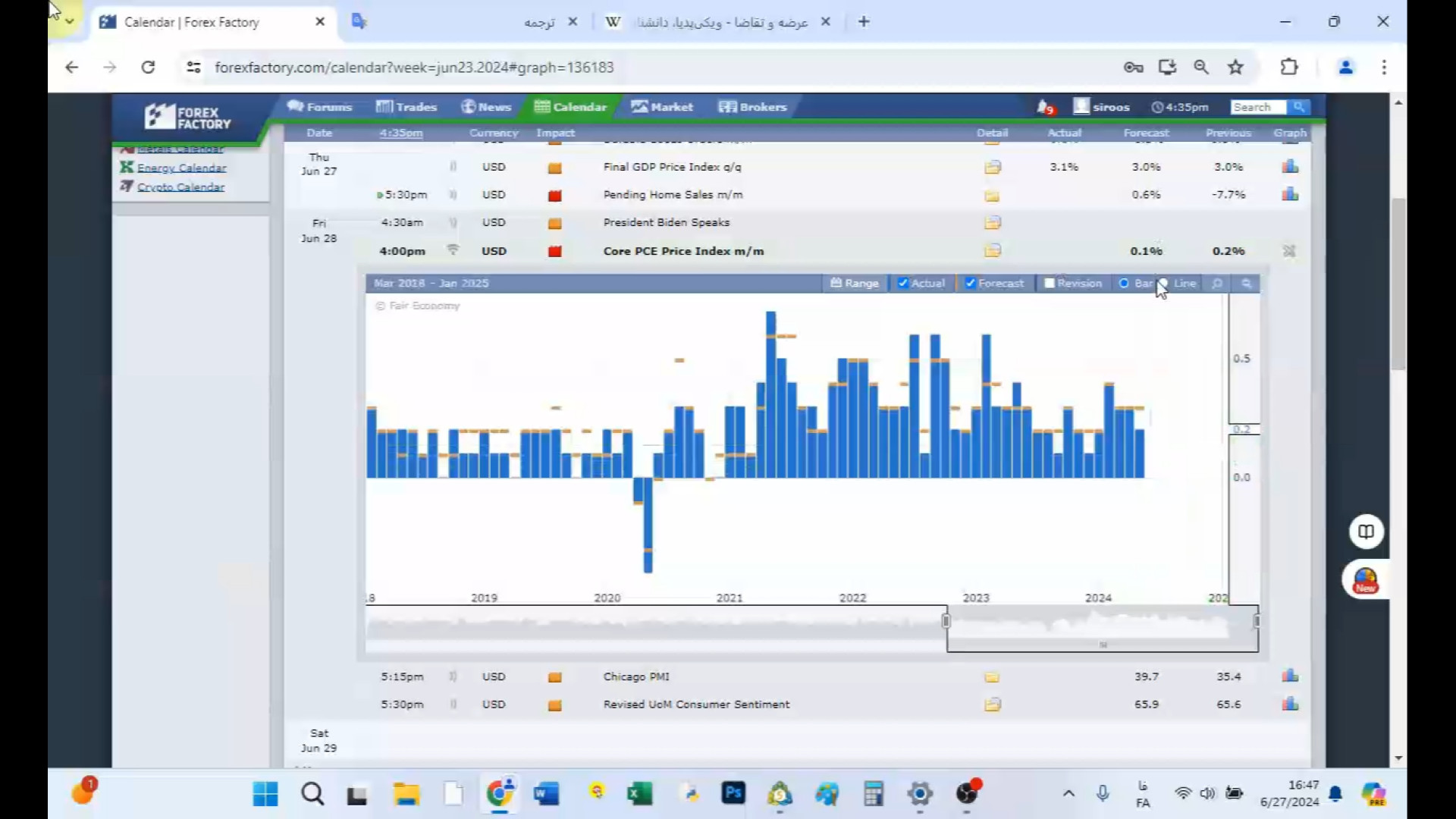Viewport: 1456px width, 819px height.
Task: Open Chicago PMI detail folder
Action: (x=992, y=676)
